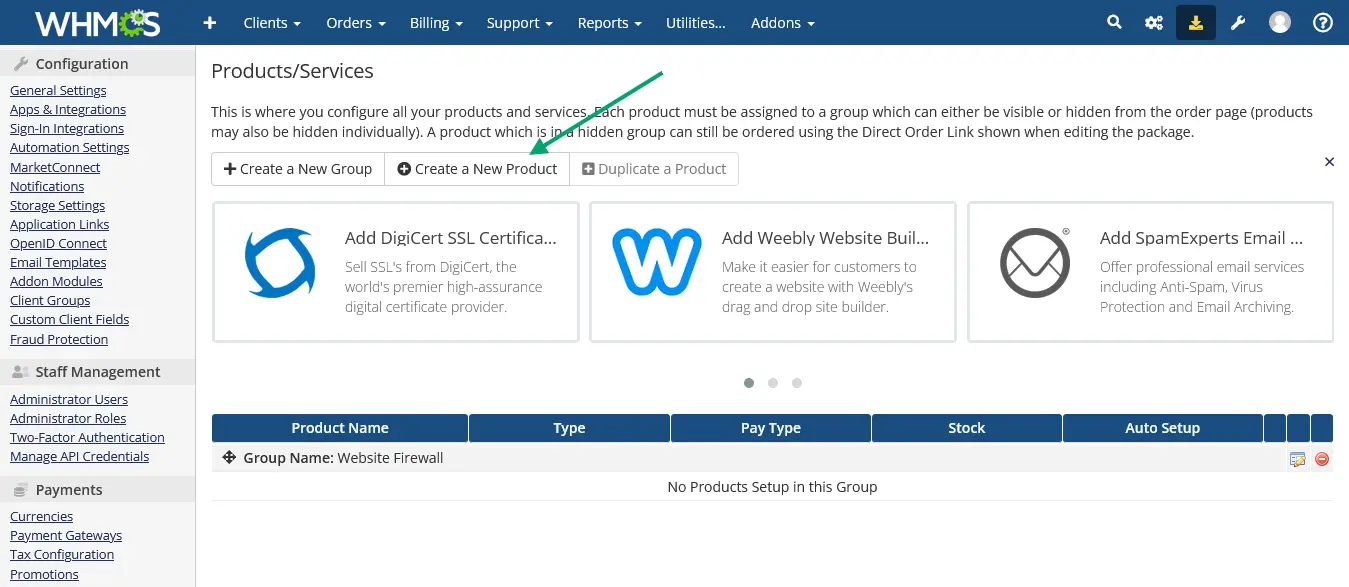Click the yellow download update icon
Viewport: 1349px width, 587px height.
coord(1196,22)
